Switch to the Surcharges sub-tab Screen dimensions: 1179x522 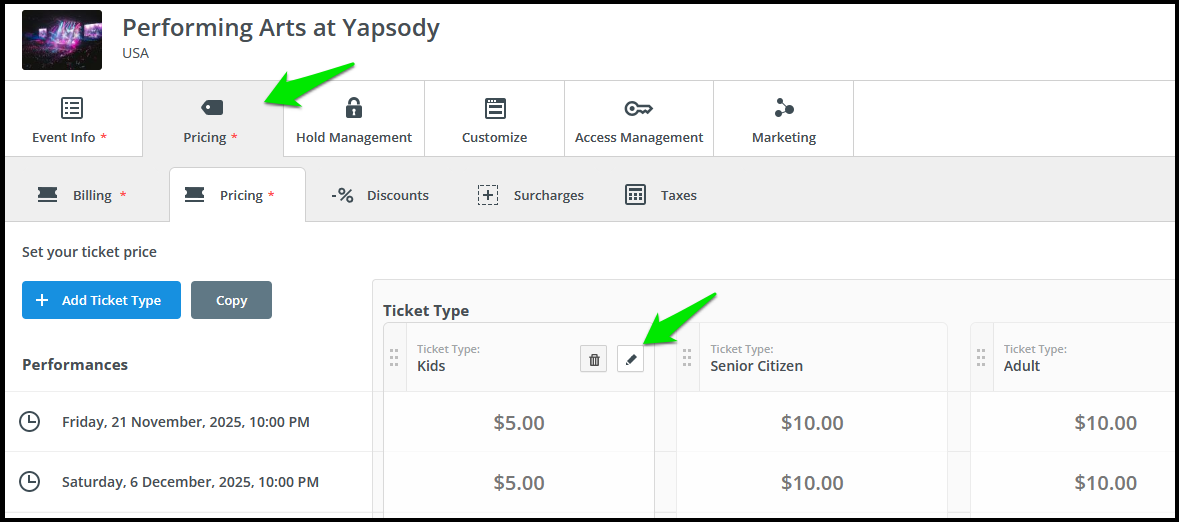[531, 195]
